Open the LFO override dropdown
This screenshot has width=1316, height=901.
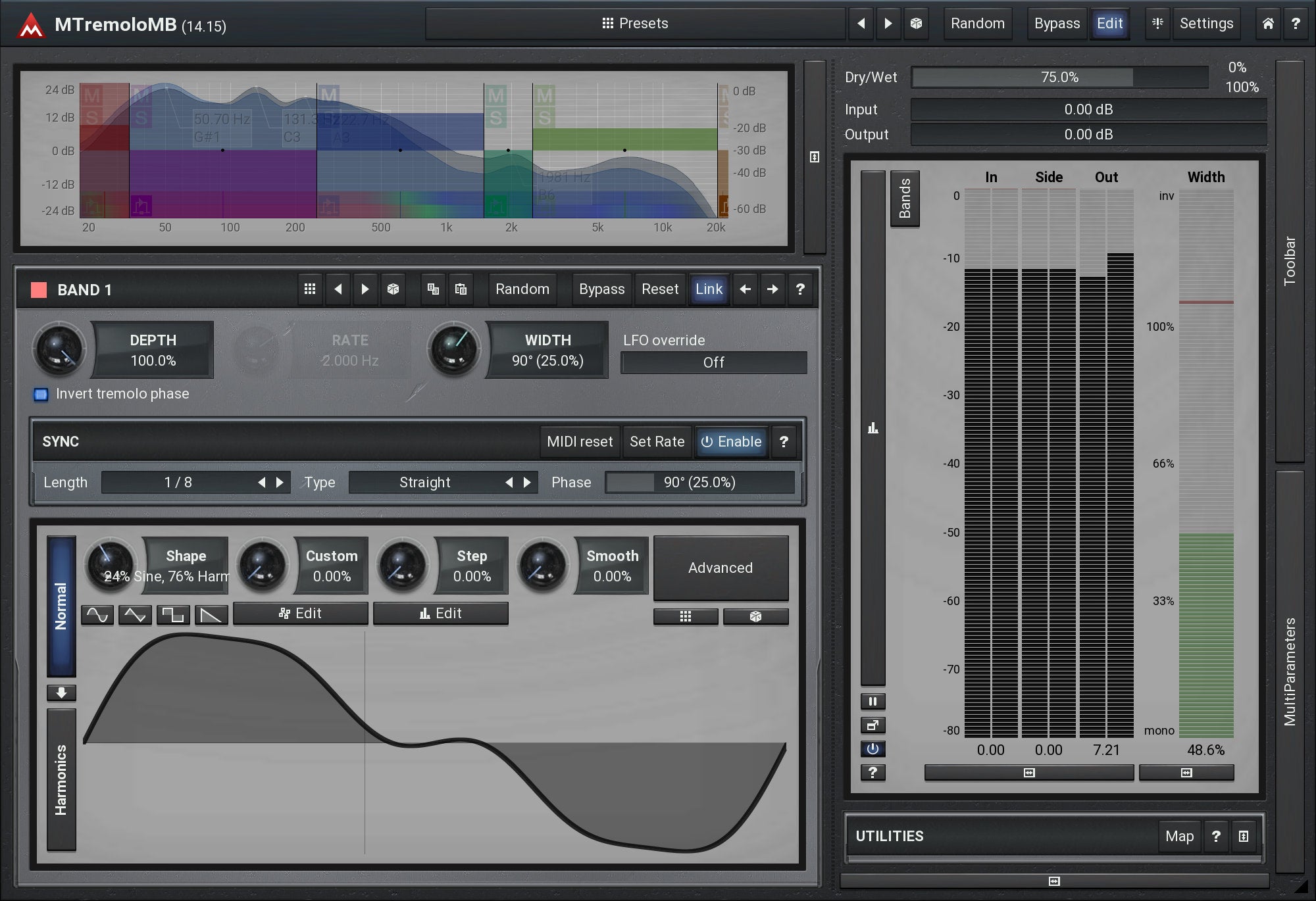(713, 362)
